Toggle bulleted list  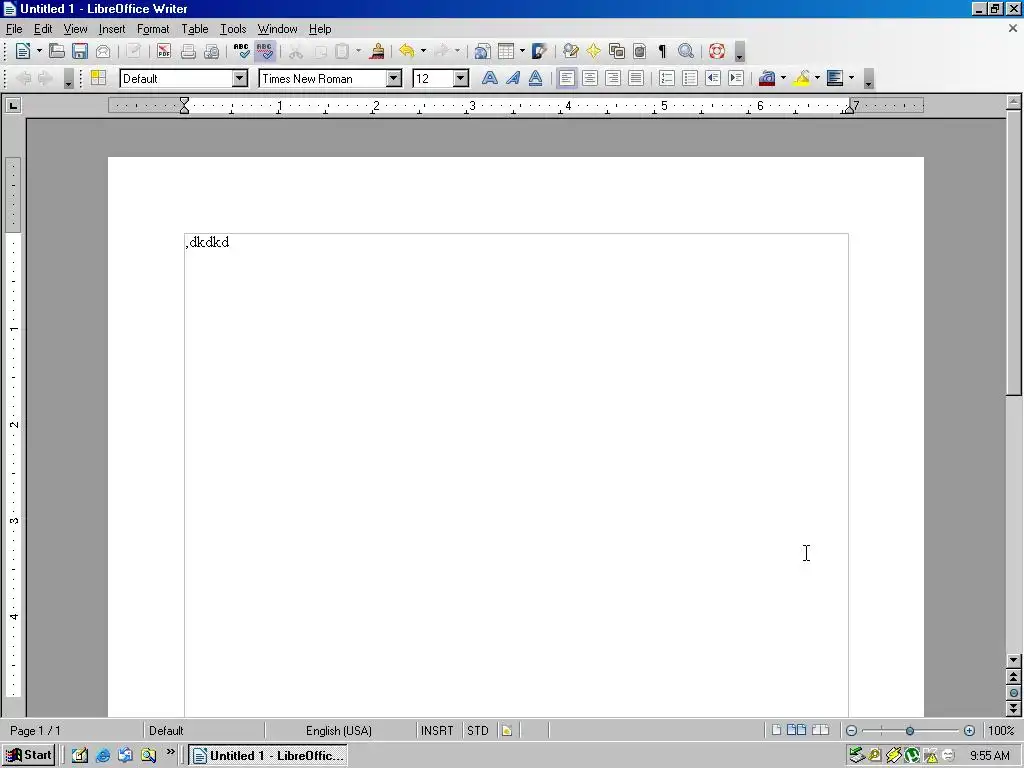(690, 78)
